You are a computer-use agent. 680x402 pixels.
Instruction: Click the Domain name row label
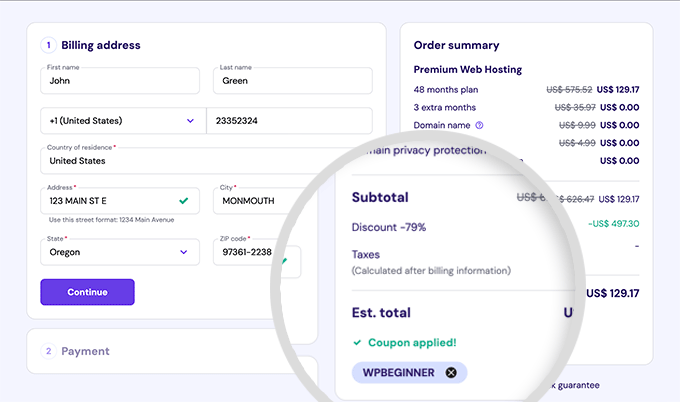[x=441, y=125]
